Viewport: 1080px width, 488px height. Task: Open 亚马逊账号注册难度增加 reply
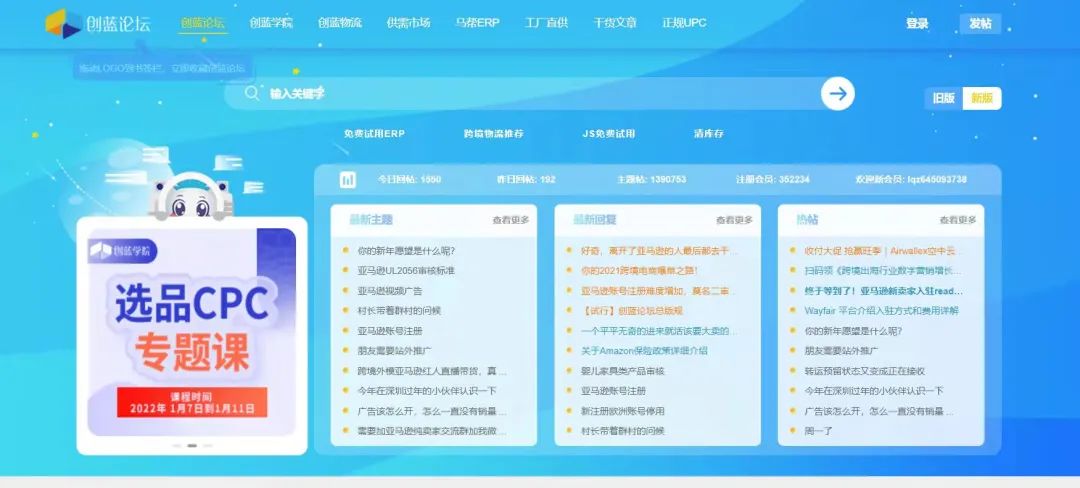(x=659, y=290)
